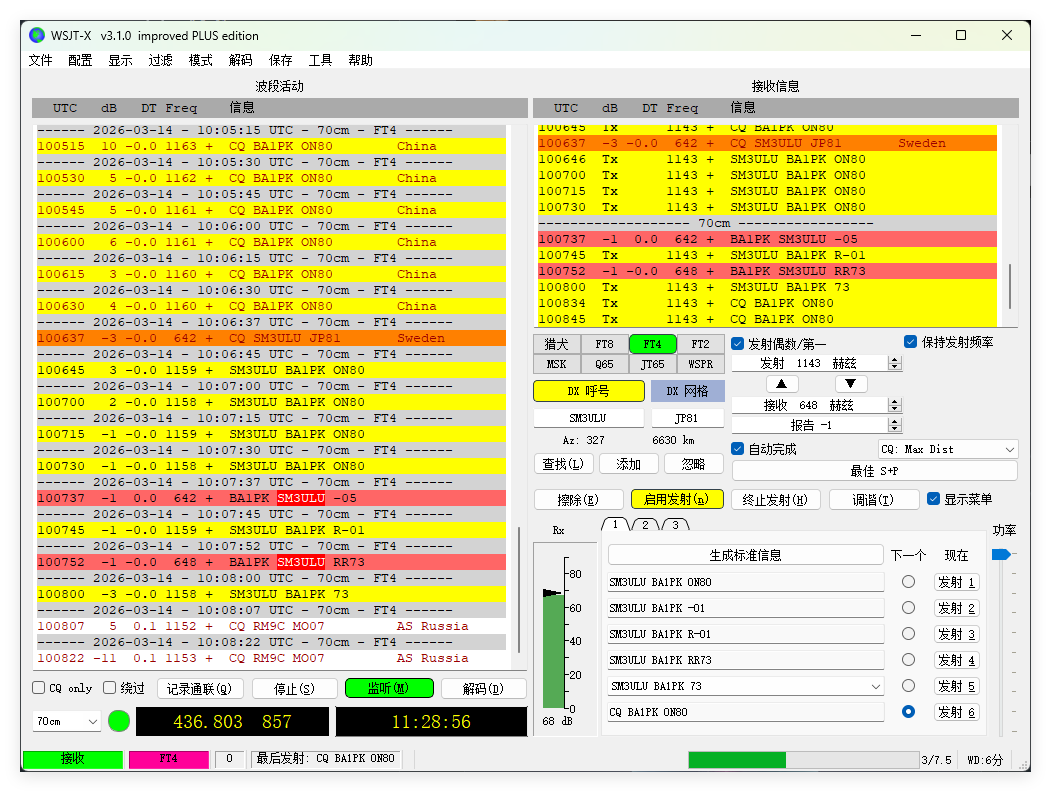Open the 解码 menu
This screenshot has width=1051, height=792.
[x=241, y=60]
